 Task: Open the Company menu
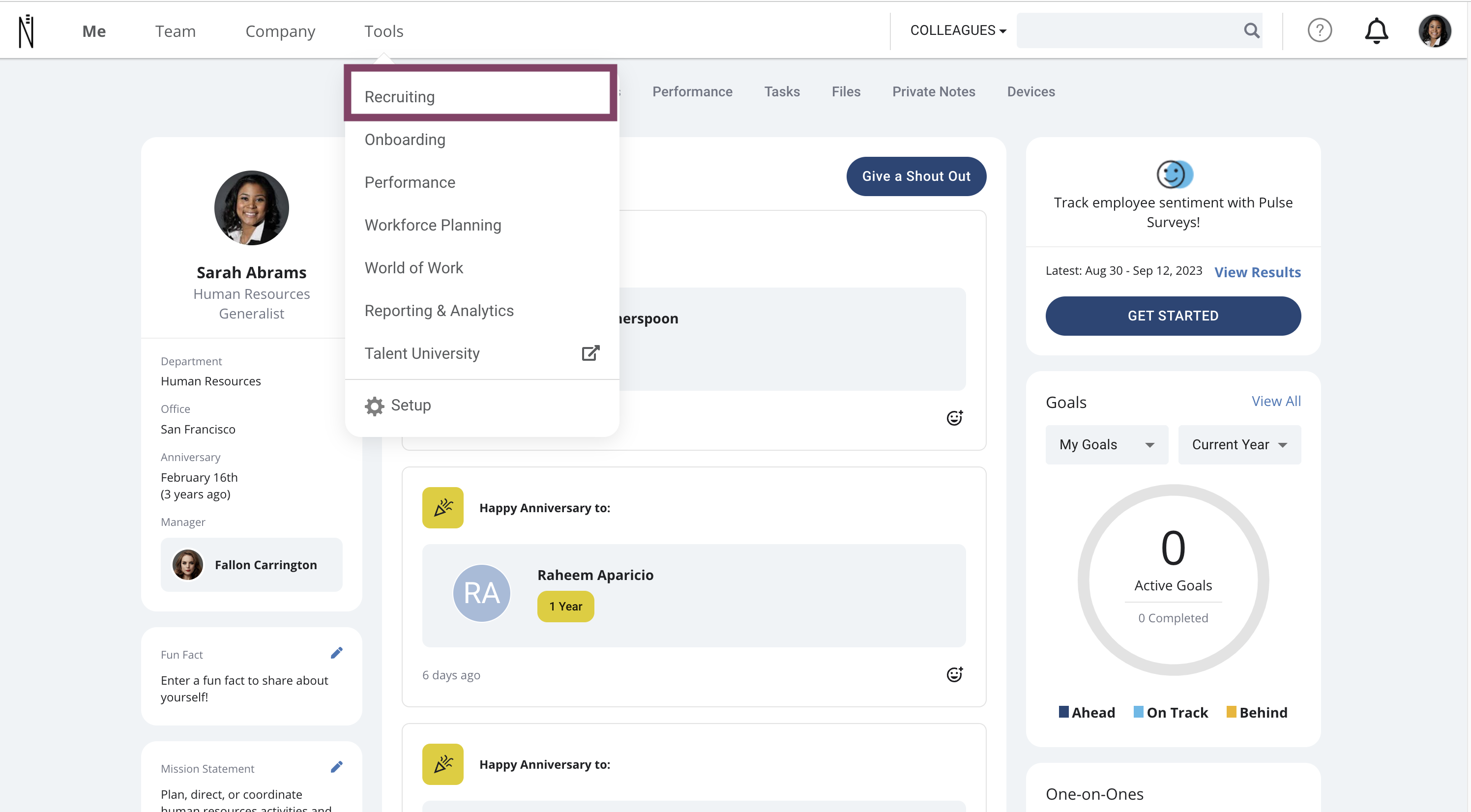coord(280,31)
